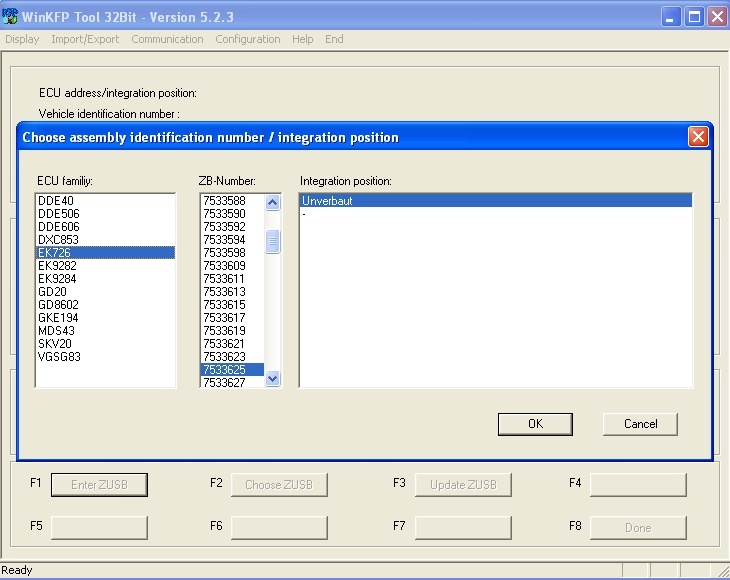The height and width of the screenshot is (580, 730).
Task: Click the ZB-Number scrollbar thumb
Action: point(272,241)
